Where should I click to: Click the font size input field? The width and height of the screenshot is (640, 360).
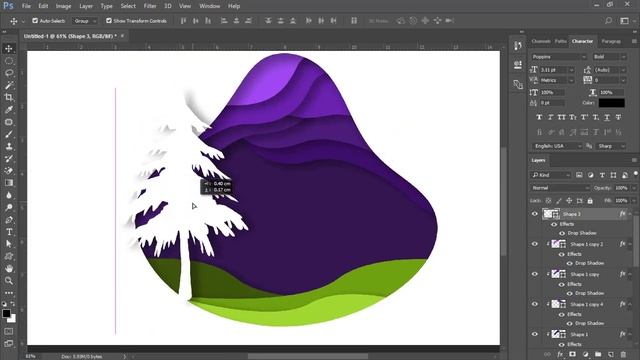tap(553, 70)
